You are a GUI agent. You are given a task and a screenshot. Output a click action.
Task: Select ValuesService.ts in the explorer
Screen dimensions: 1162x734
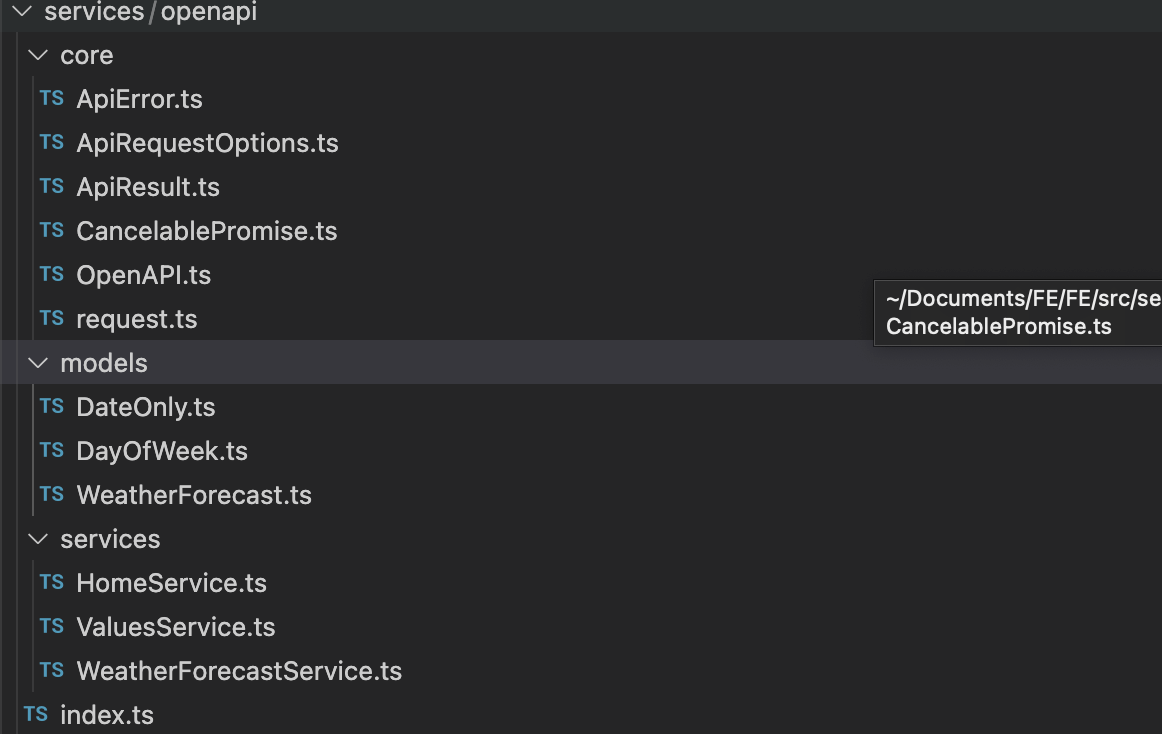(176, 627)
